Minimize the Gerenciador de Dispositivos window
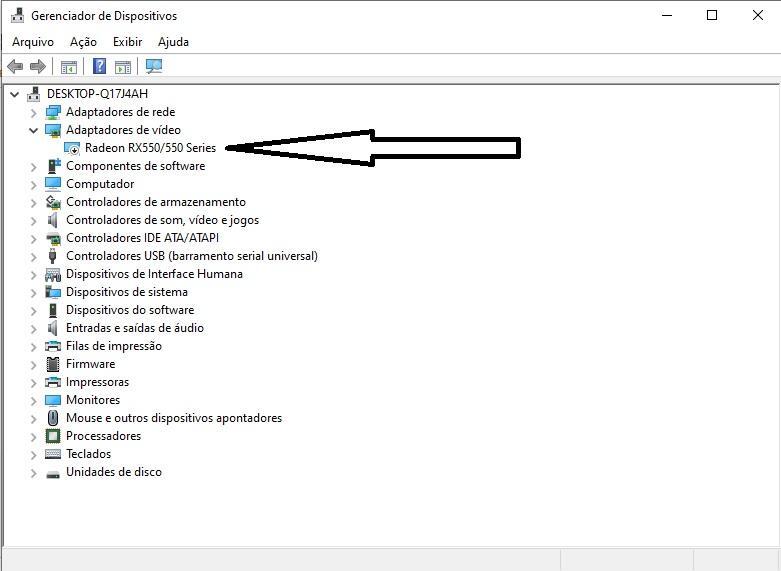781x571 pixels. 667,15
